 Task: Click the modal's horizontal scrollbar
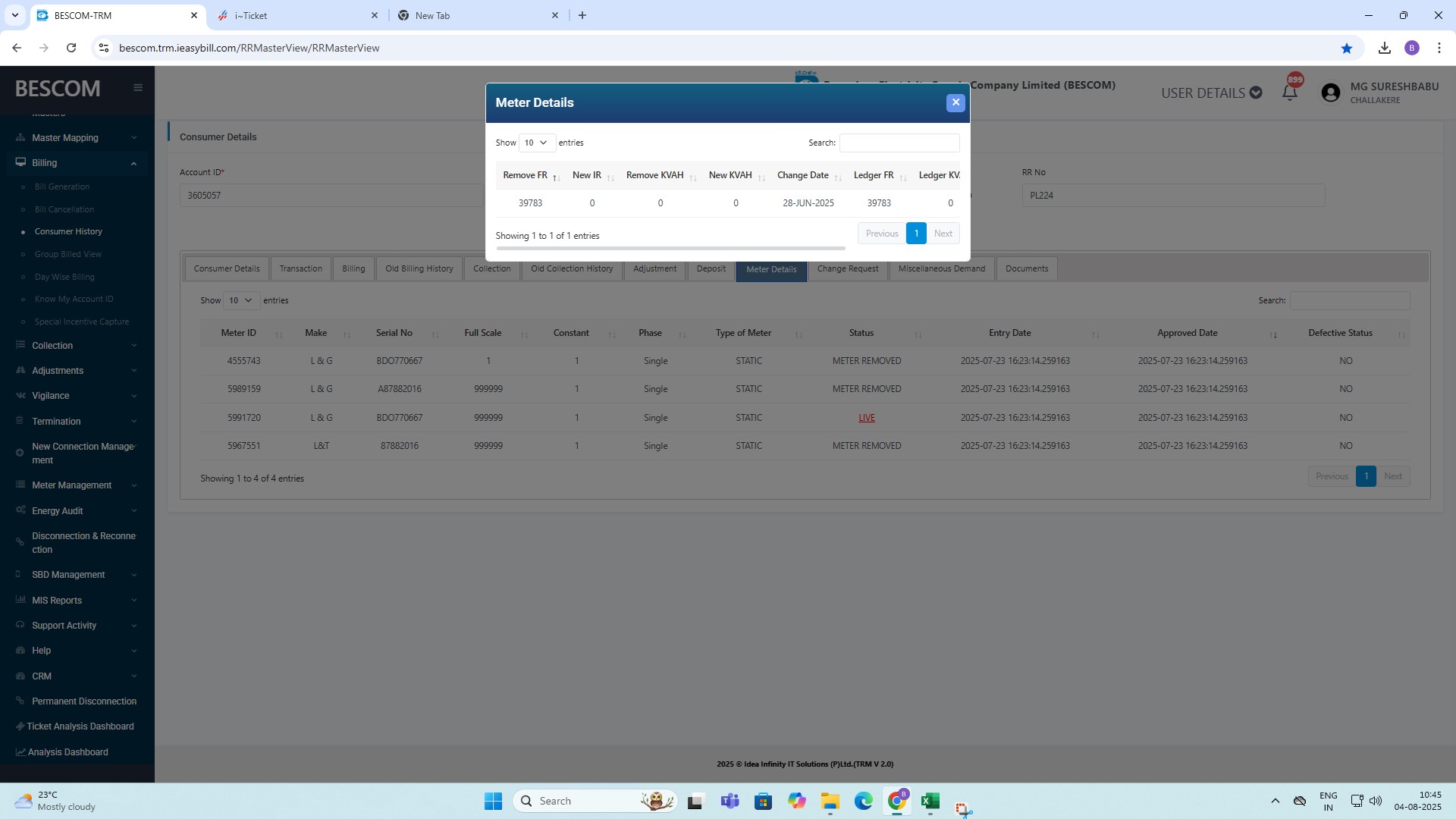click(x=670, y=248)
